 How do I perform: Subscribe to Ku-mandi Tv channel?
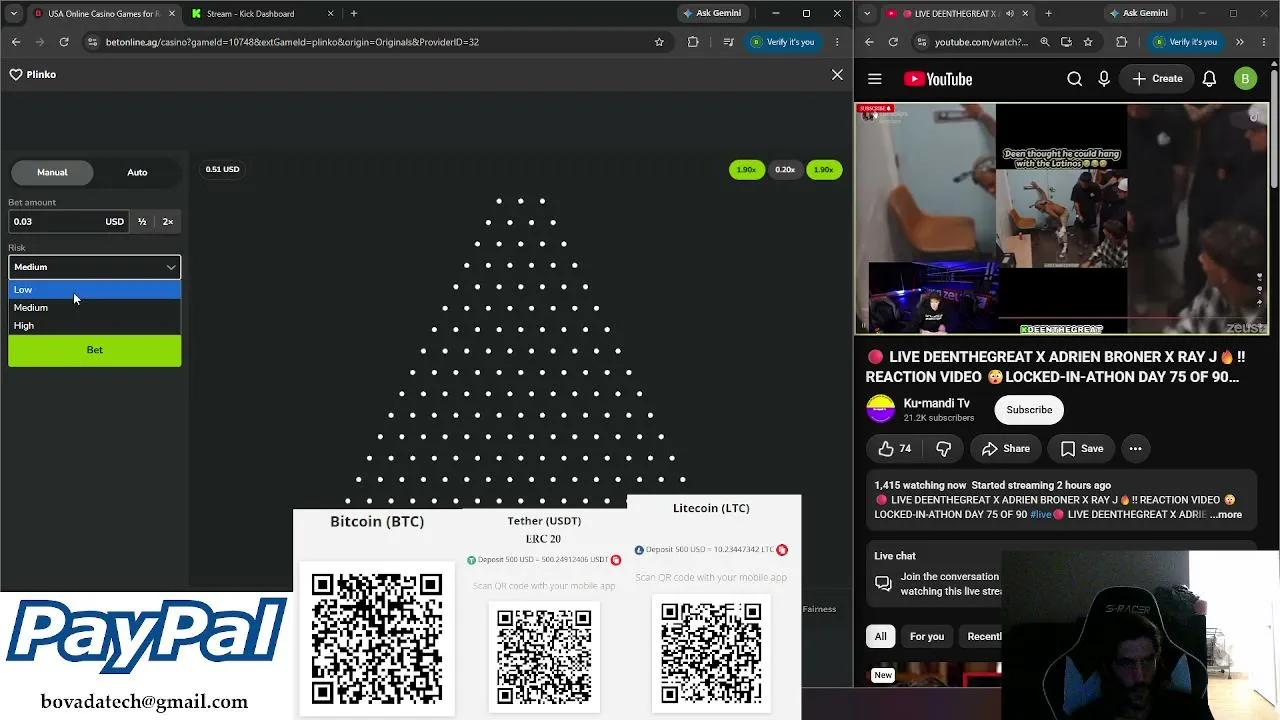[1029, 410]
